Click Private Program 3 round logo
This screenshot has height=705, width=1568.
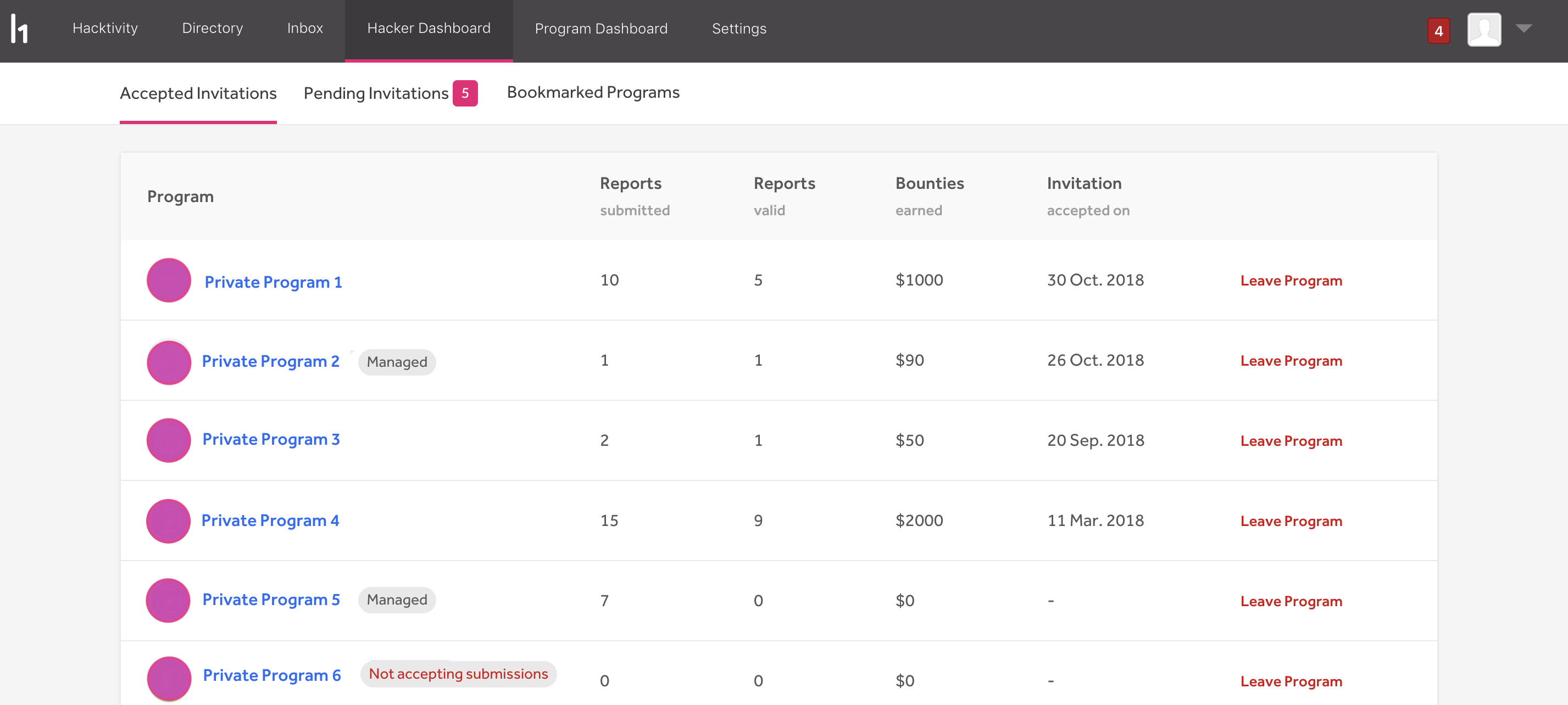click(169, 440)
